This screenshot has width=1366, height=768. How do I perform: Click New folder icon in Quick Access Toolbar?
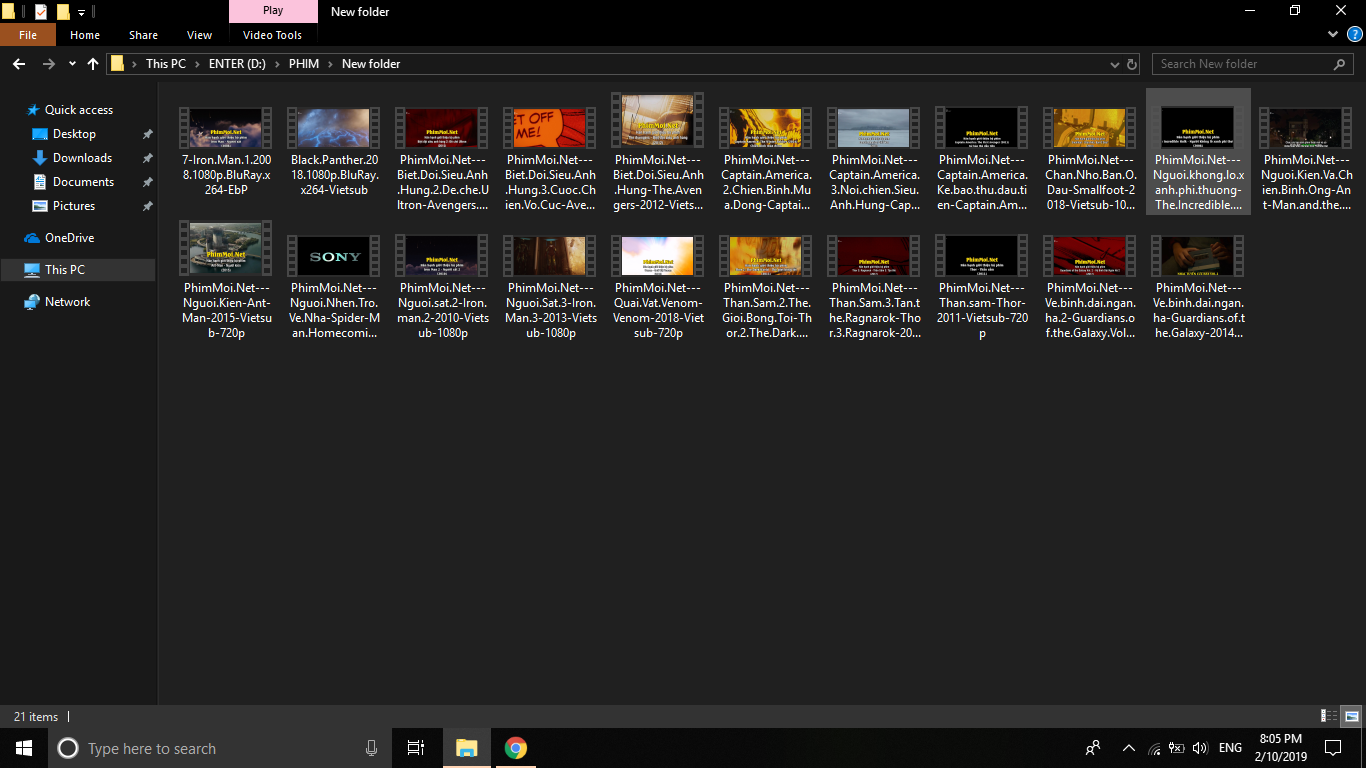click(63, 12)
